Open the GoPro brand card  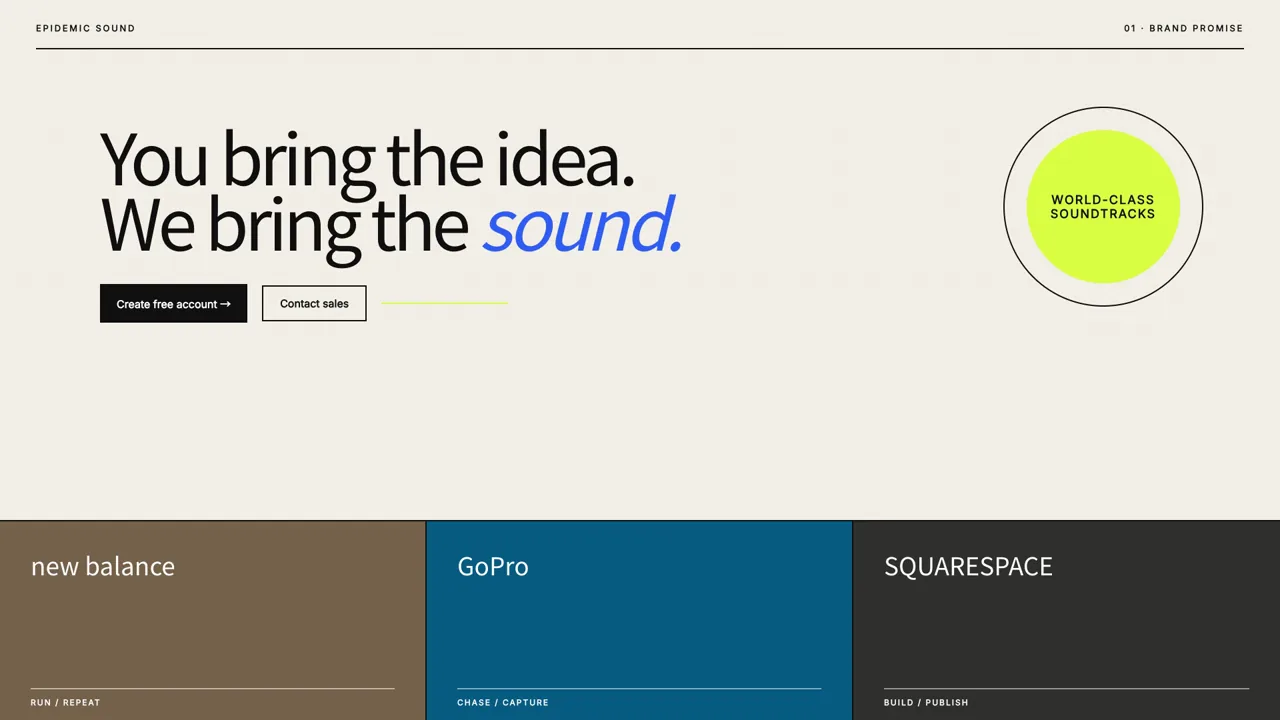(639, 620)
